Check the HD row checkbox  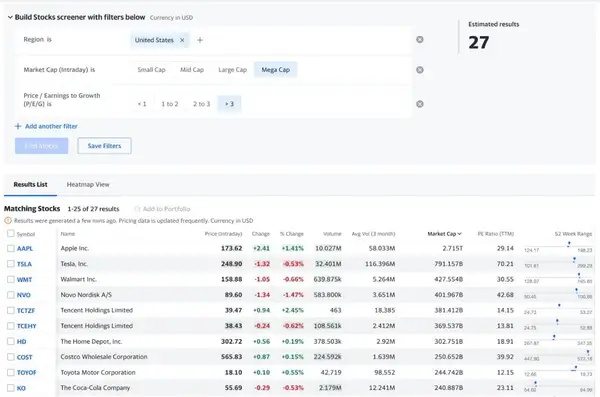11,341
